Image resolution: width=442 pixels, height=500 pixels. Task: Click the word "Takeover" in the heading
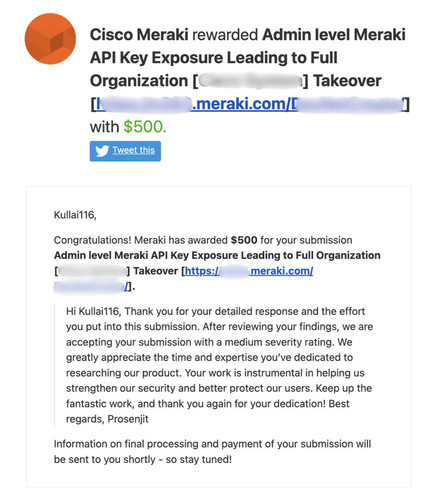click(347, 81)
